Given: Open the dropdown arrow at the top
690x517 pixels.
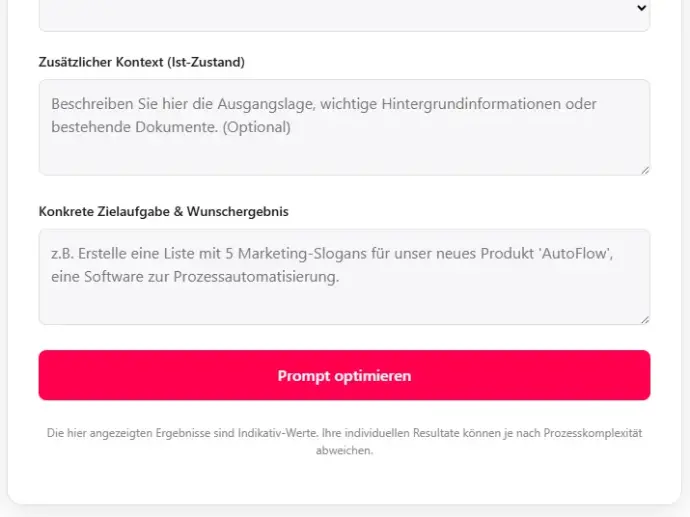Looking at the screenshot, I should 641,8.
